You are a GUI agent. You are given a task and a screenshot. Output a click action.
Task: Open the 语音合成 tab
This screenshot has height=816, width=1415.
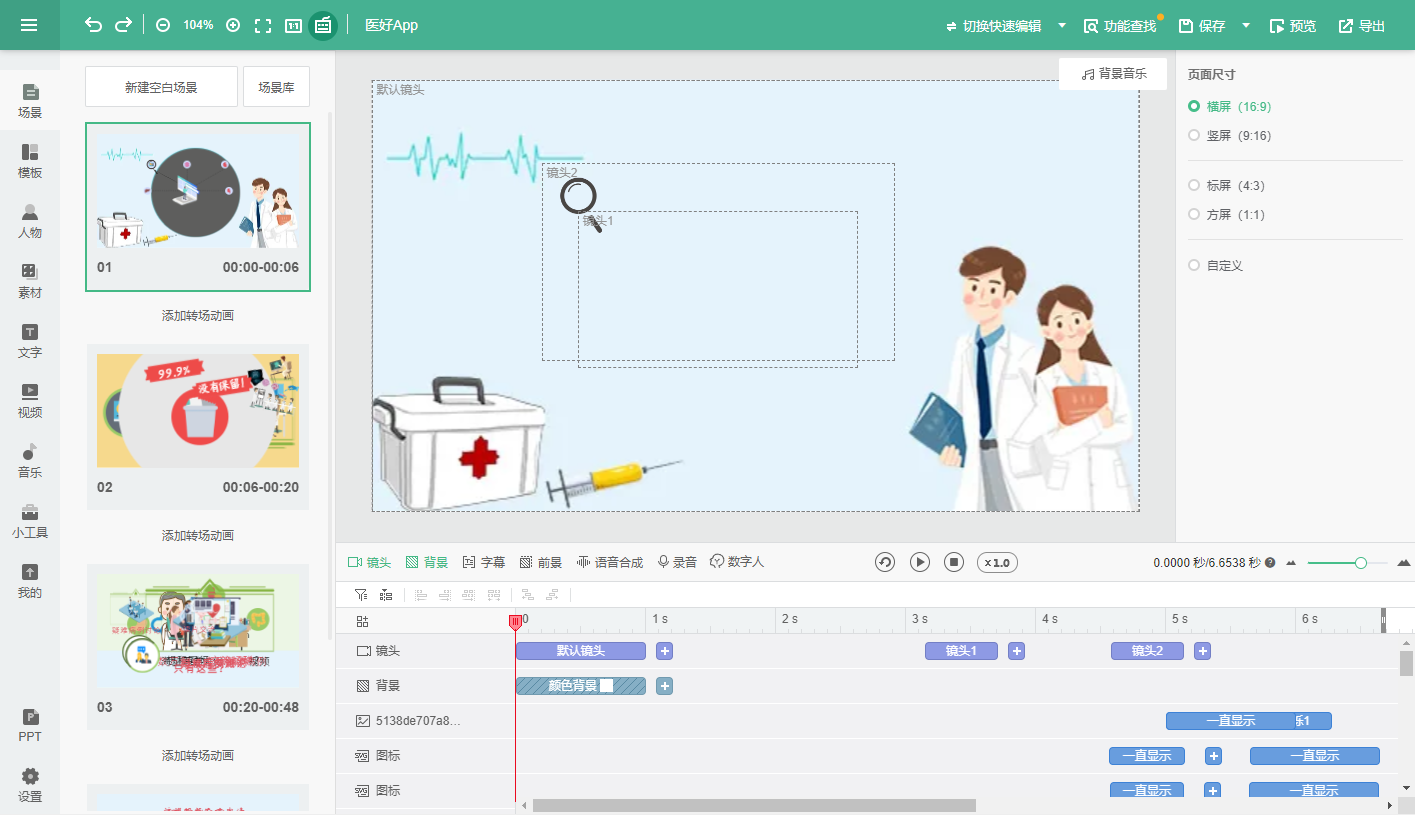click(x=610, y=563)
